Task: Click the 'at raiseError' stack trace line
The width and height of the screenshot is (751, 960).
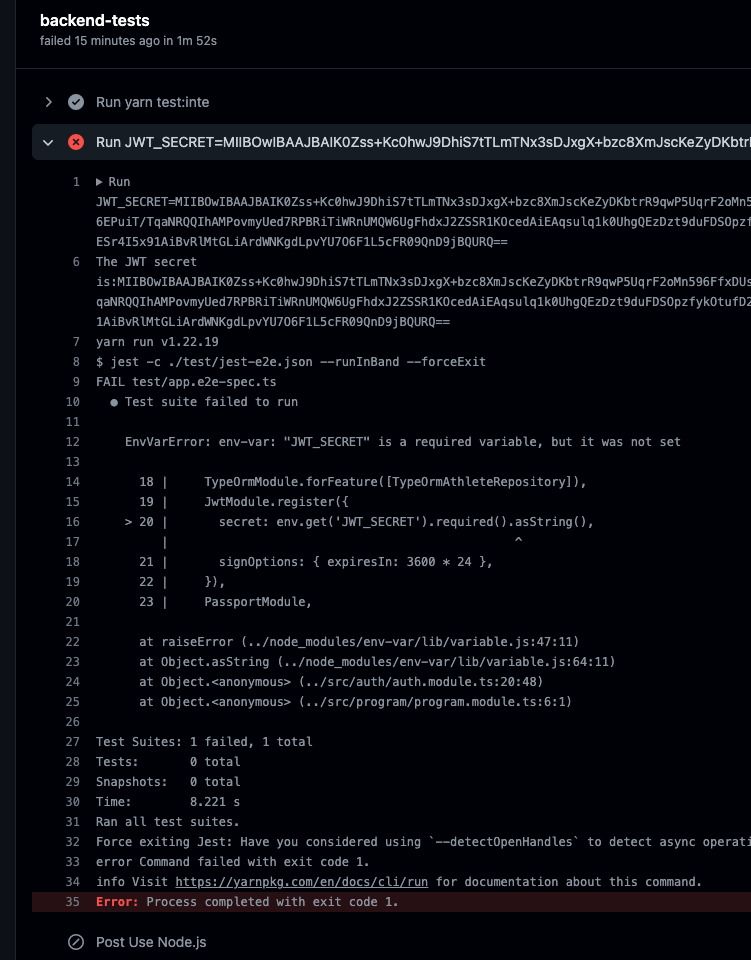Action: (x=359, y=642)
